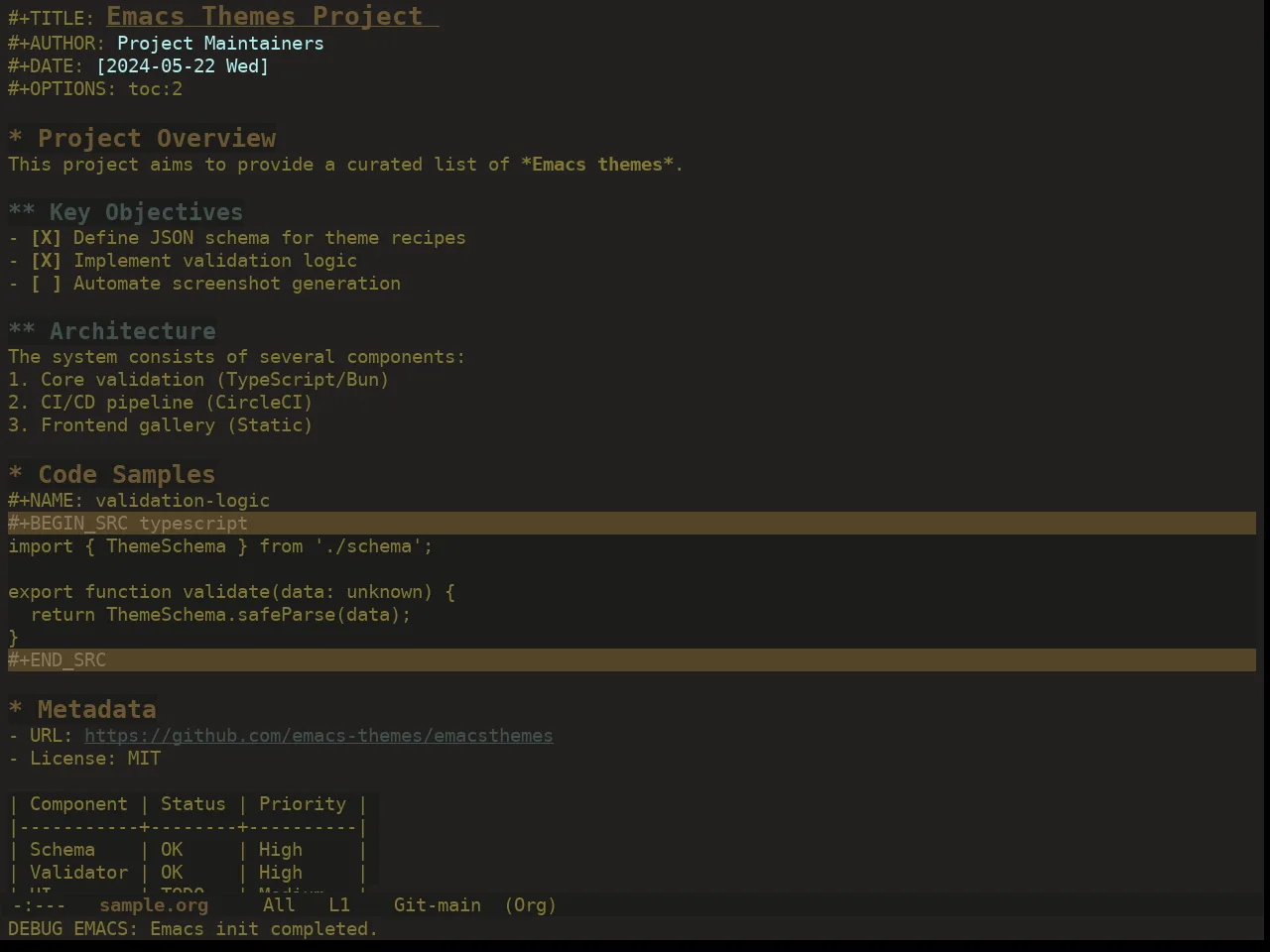1270x952 pixels.
Task: Open the github.com/emacs-themes URL link
Action: (x=318, y=736)
